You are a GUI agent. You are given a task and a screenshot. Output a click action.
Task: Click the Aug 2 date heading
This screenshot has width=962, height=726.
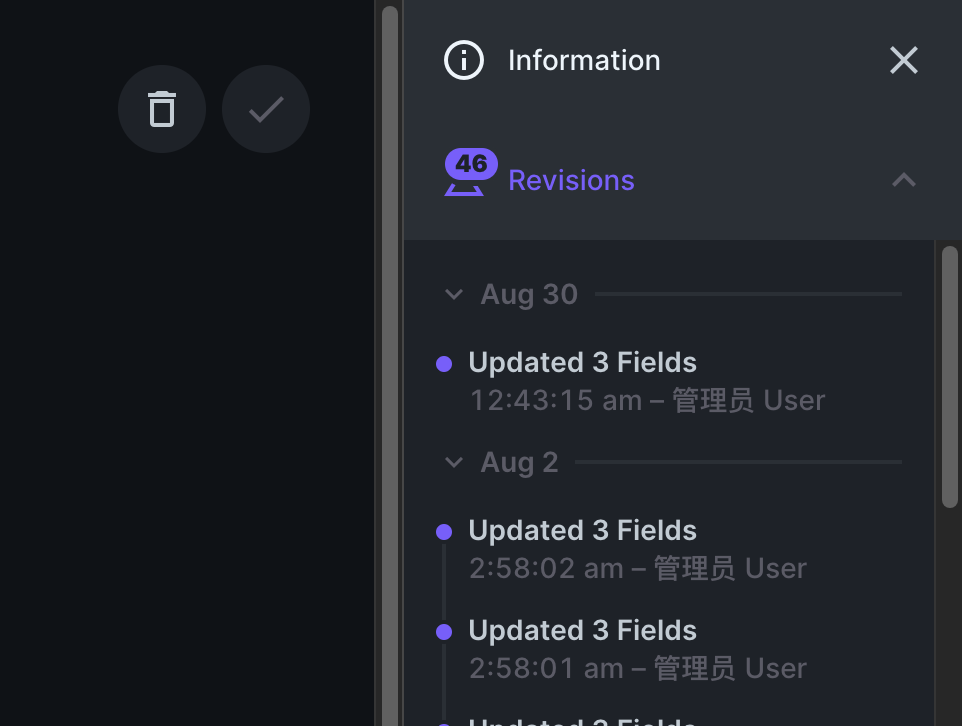(x=519, y=462)
